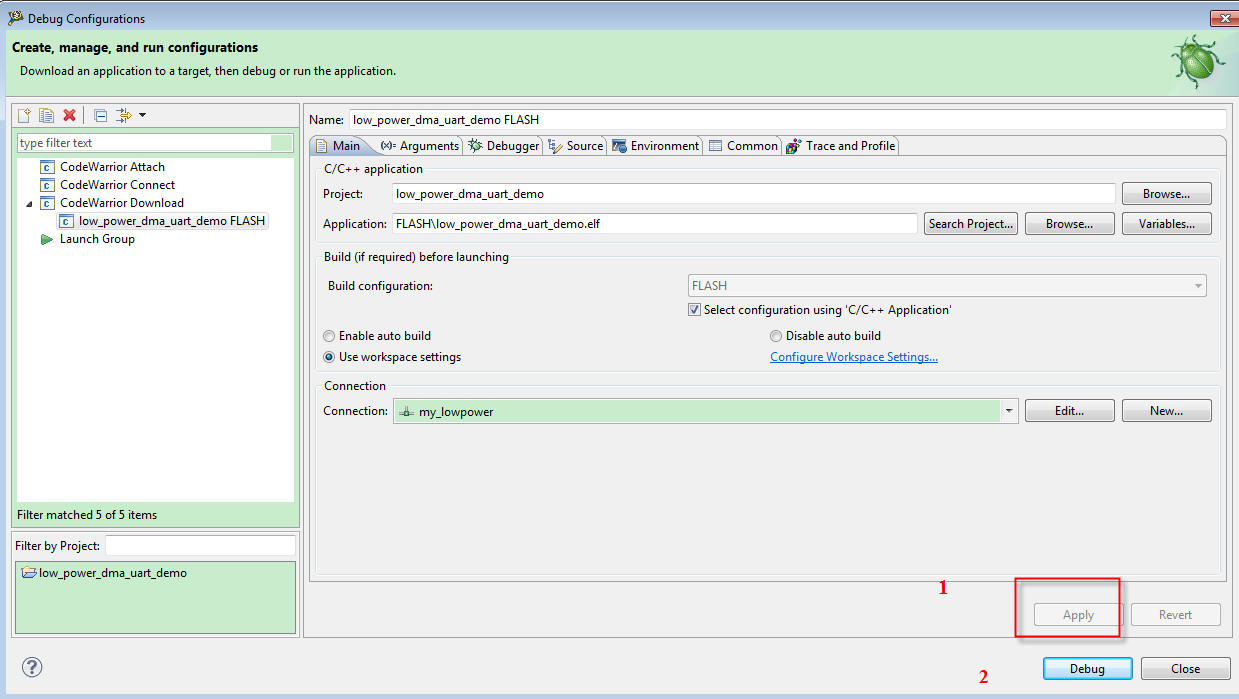Click the Revert button
Viewport: 1239px width, 699px height.
point(1175,615)
